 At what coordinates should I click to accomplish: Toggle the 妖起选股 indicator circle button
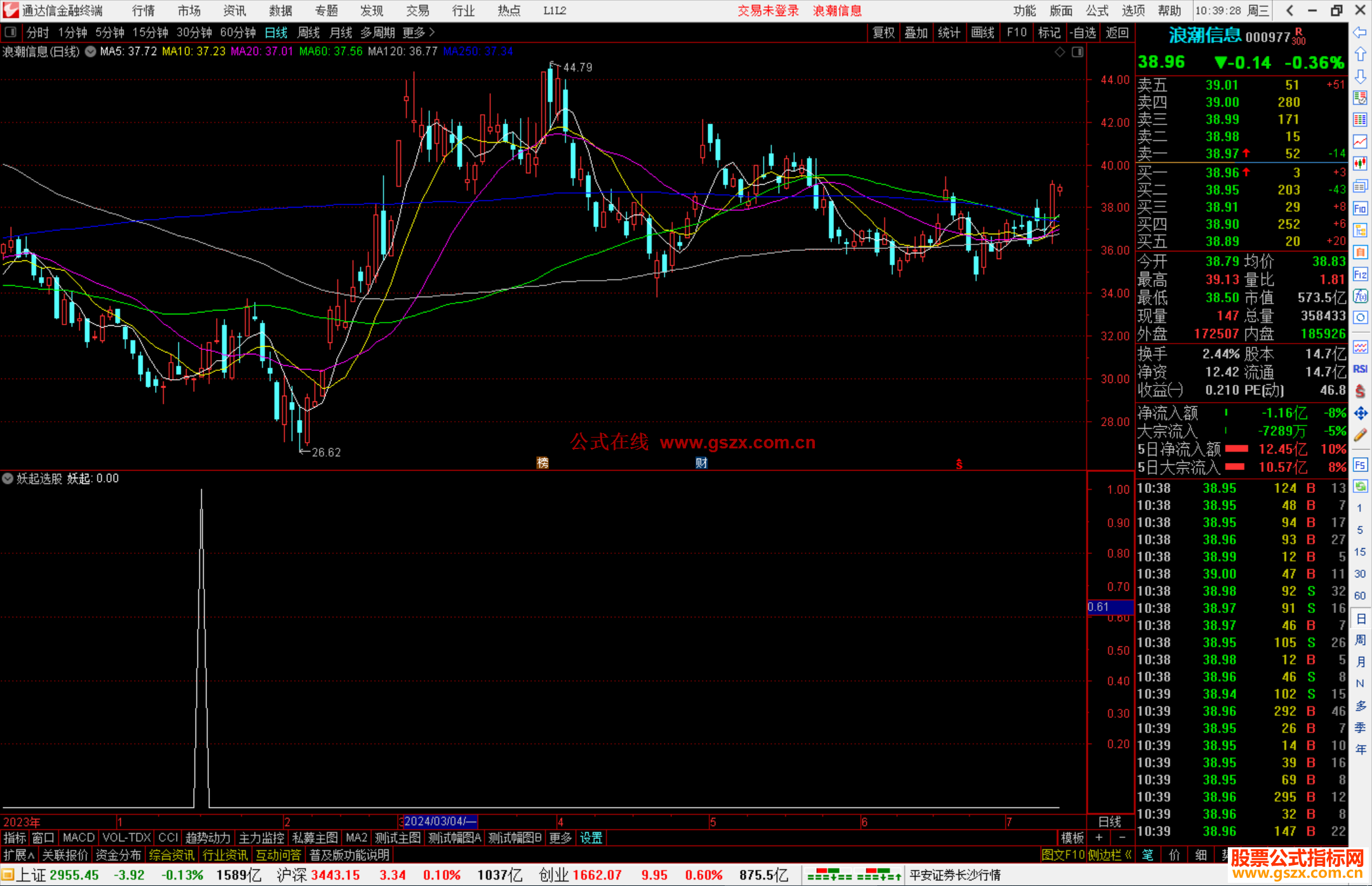coord(8,478)
